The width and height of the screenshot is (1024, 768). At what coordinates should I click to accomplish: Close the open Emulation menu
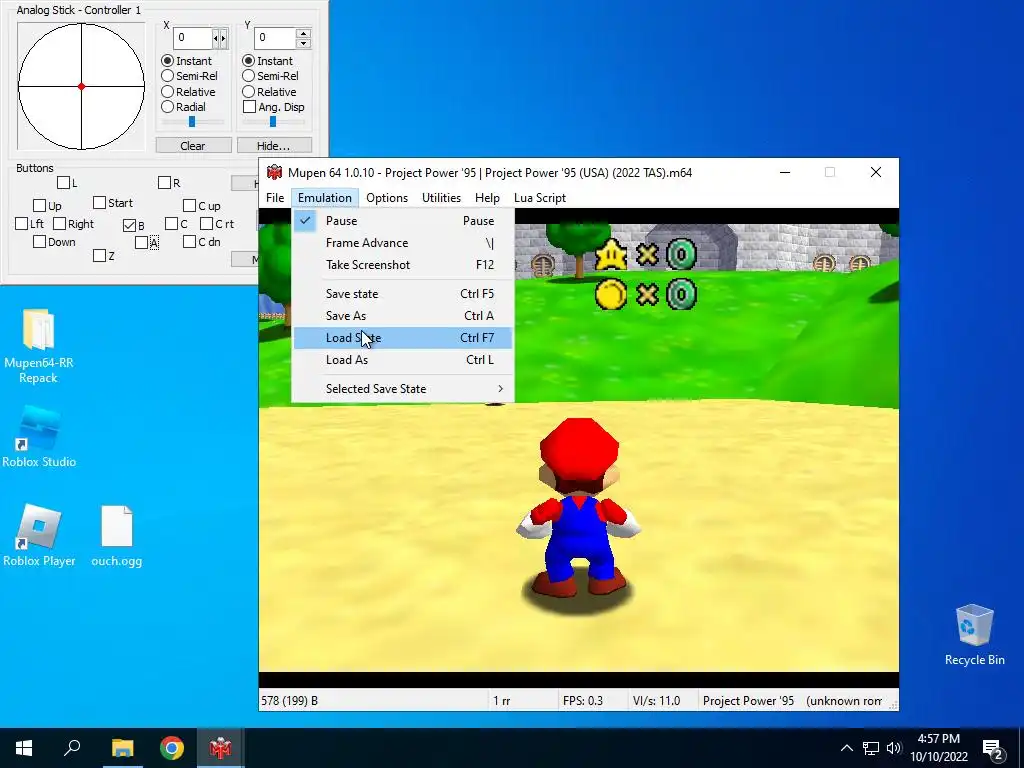click(325, 198)
